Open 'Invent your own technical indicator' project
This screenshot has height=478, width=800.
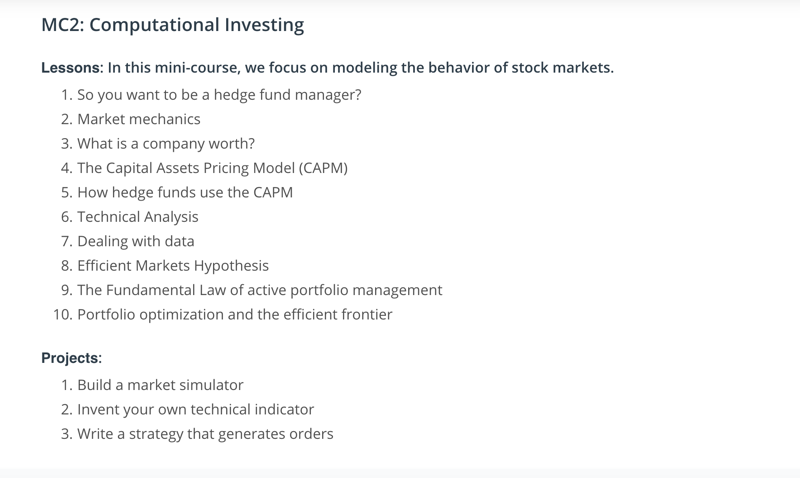click(x=195, y=410)
